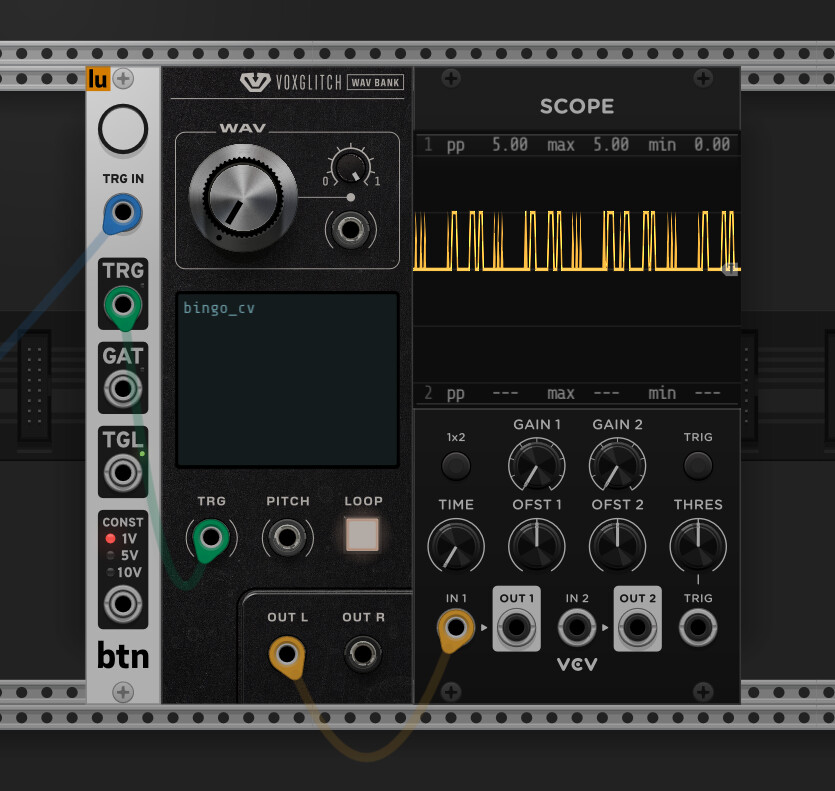Click the bottom screw of btn module
Image resolution: width=835 pixels, height=791 pixels.
[123, 692]
